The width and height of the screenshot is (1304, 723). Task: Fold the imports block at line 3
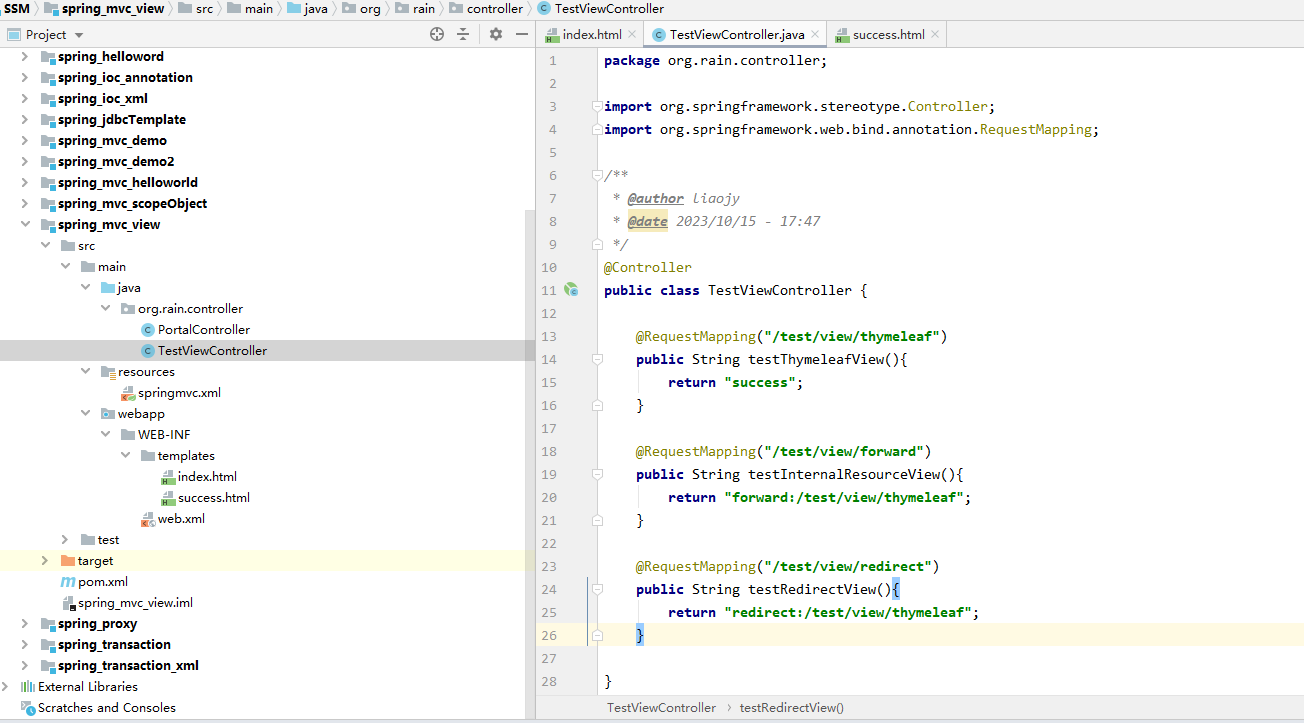click(x=597, y=106)
